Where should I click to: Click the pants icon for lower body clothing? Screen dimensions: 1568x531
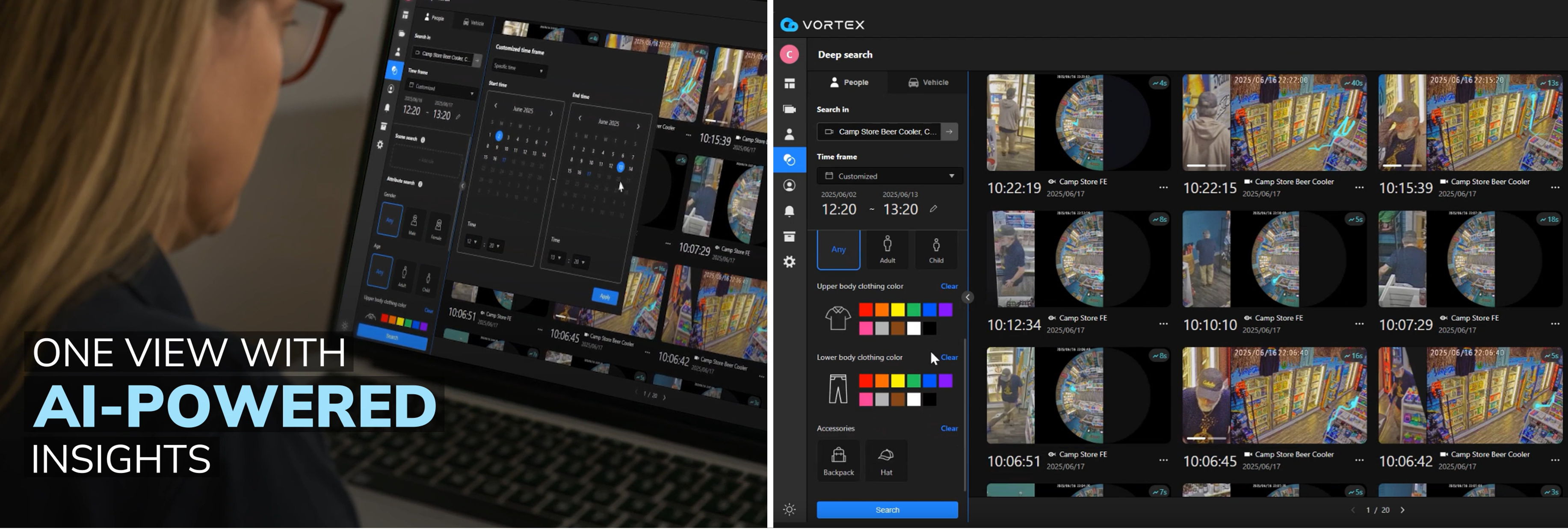click(837, 390)
